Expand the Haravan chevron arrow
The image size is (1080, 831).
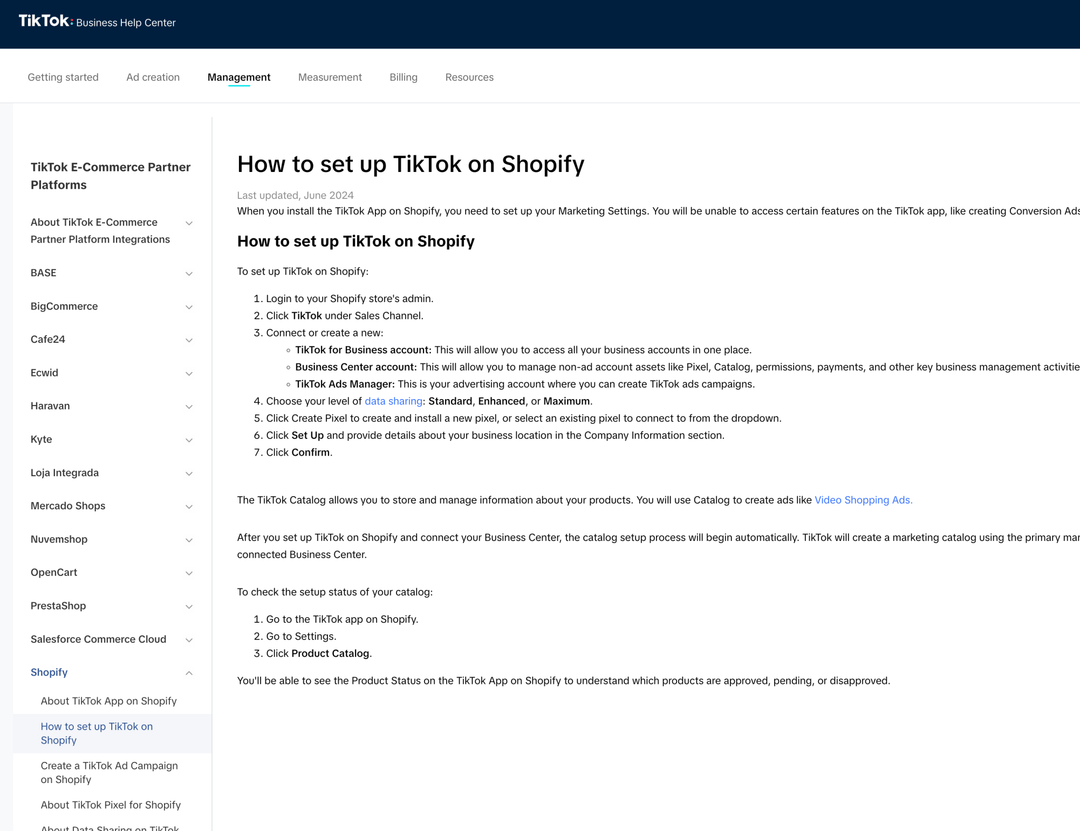pos(189,407)
